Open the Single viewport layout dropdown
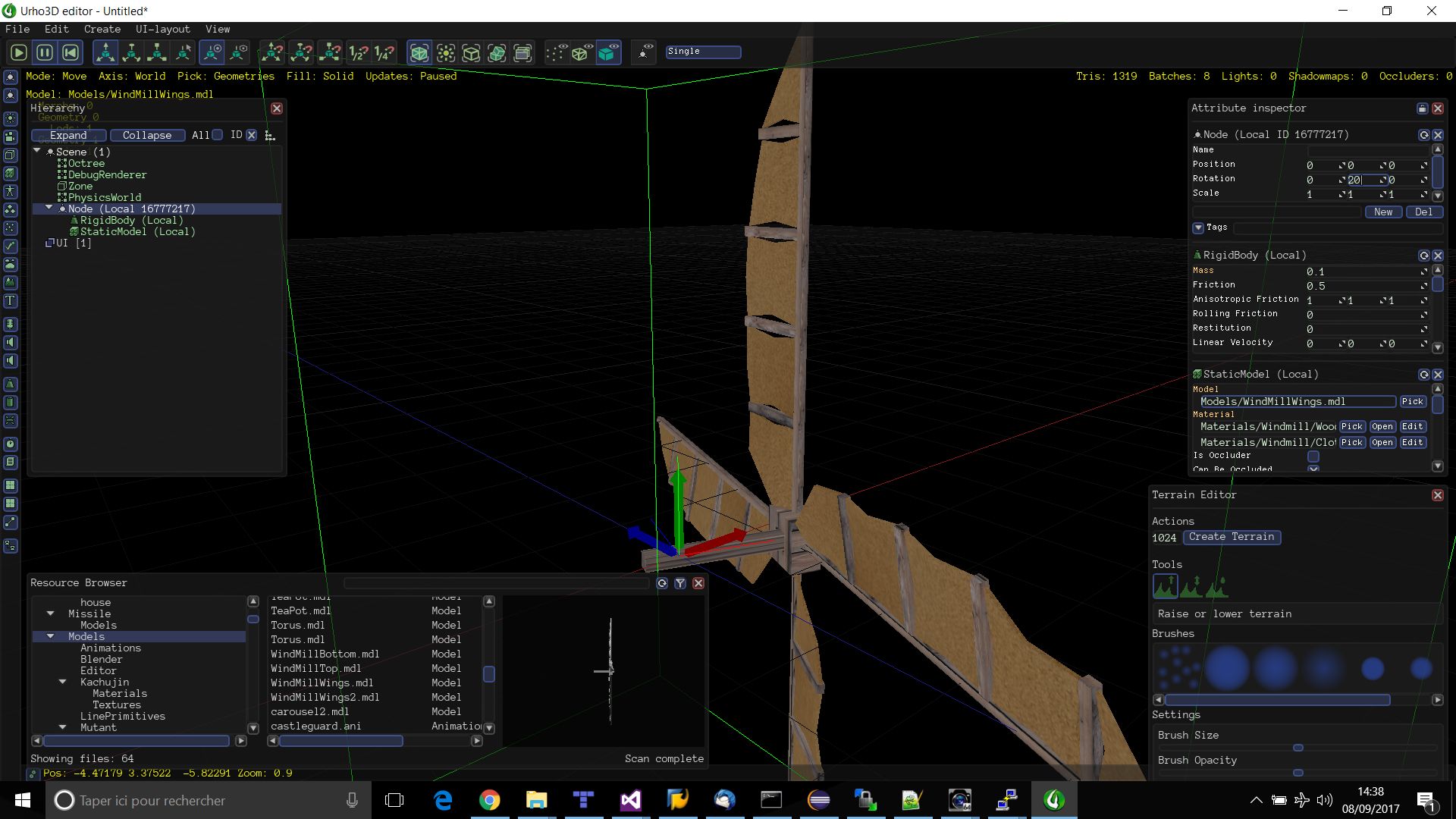Viewport: 1456px width, 819px height. point(703,52)
